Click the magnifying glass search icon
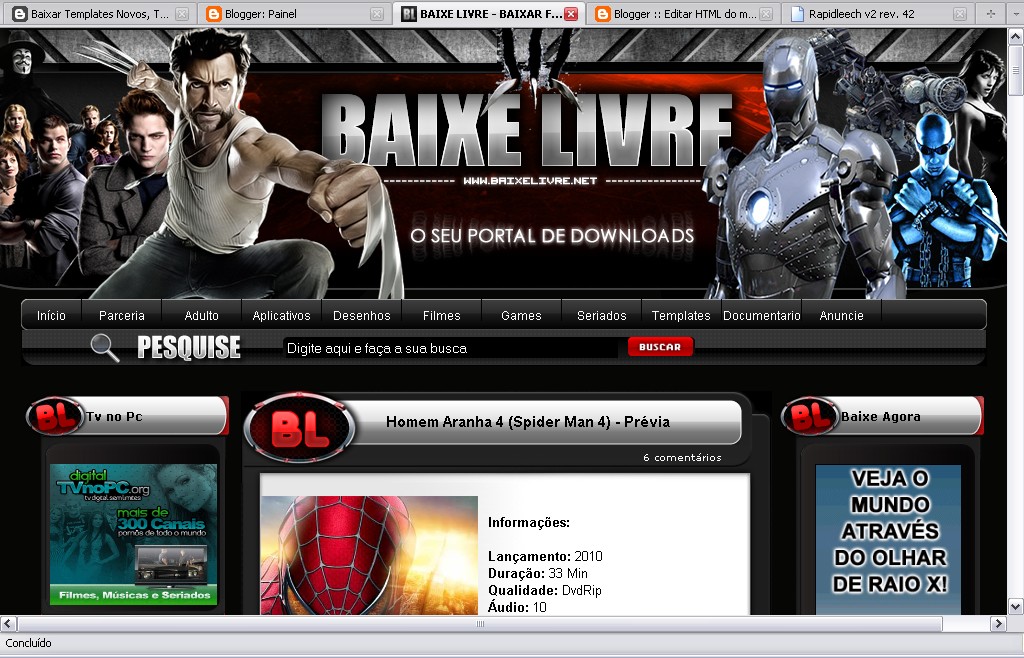Image resolution: width=1024 pixels, height=658 pixels. click(104, 347)
